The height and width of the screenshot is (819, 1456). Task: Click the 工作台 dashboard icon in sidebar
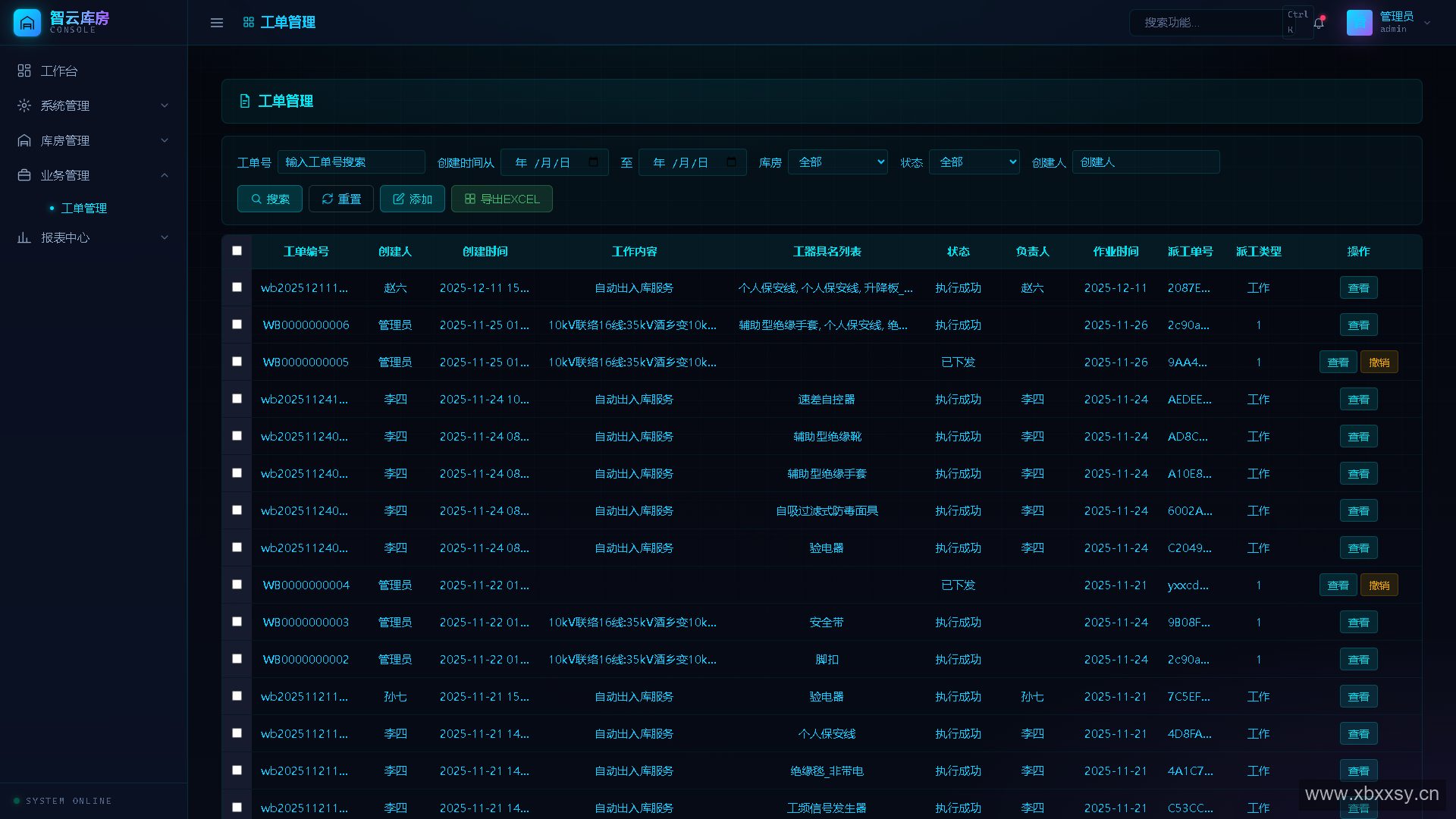point(24,71)
